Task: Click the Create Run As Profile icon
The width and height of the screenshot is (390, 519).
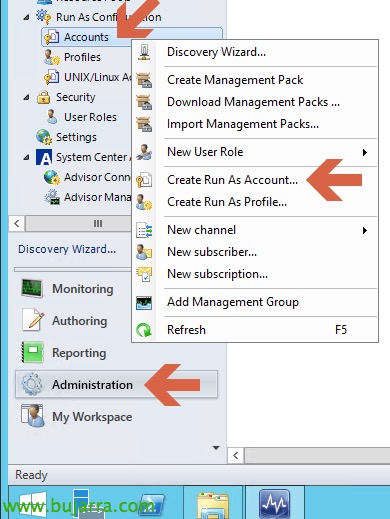Action: 144,202
